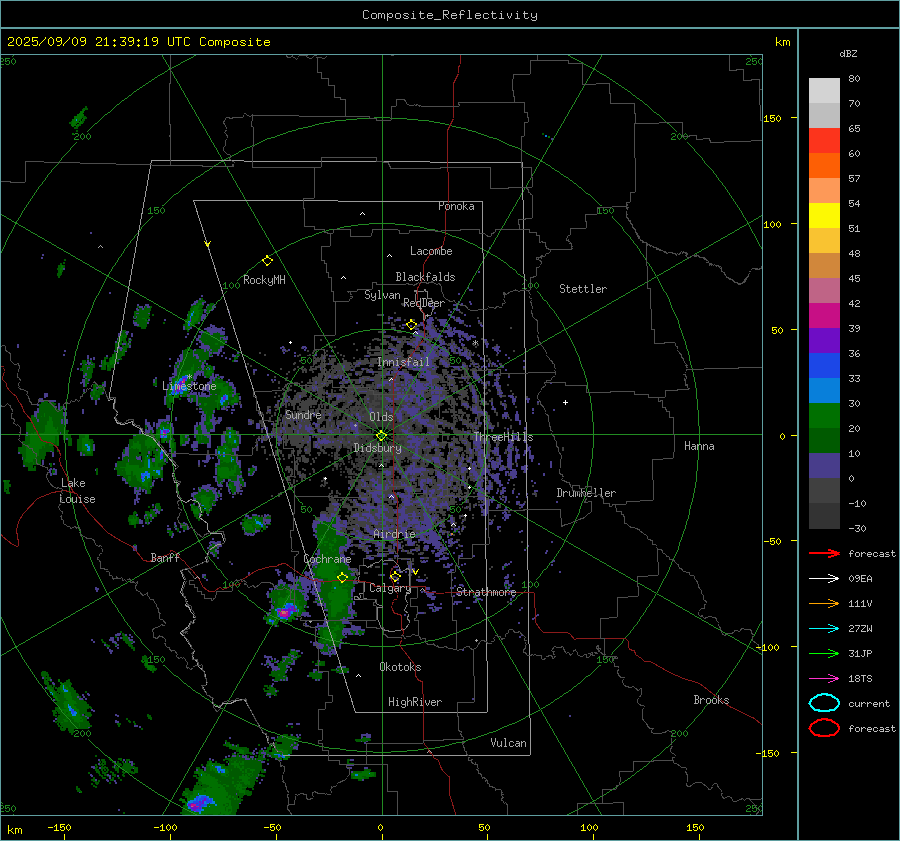Click the Ponoka label

(x=456, y=206)
